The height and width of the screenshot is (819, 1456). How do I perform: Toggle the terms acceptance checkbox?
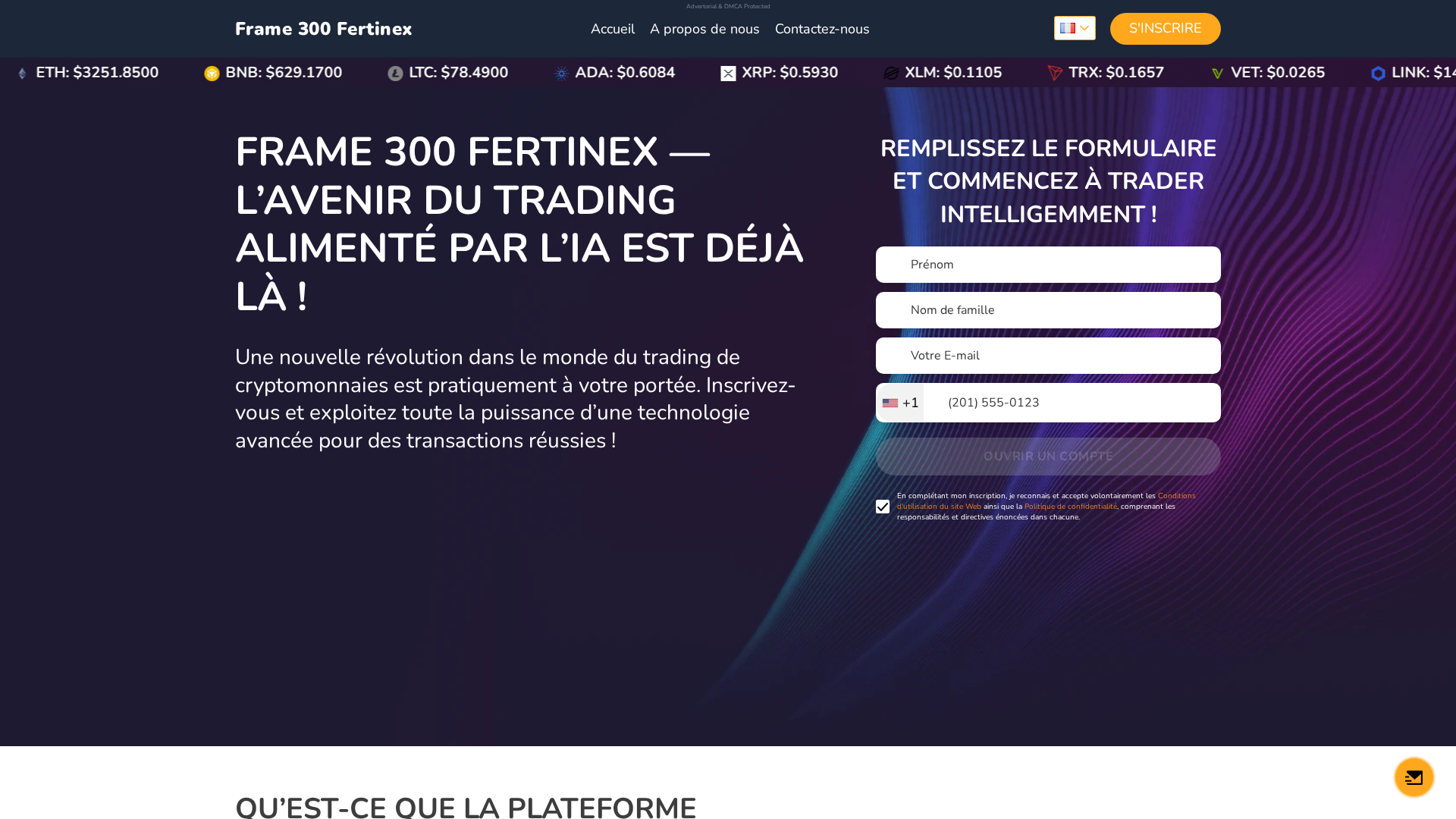(883, 507)
